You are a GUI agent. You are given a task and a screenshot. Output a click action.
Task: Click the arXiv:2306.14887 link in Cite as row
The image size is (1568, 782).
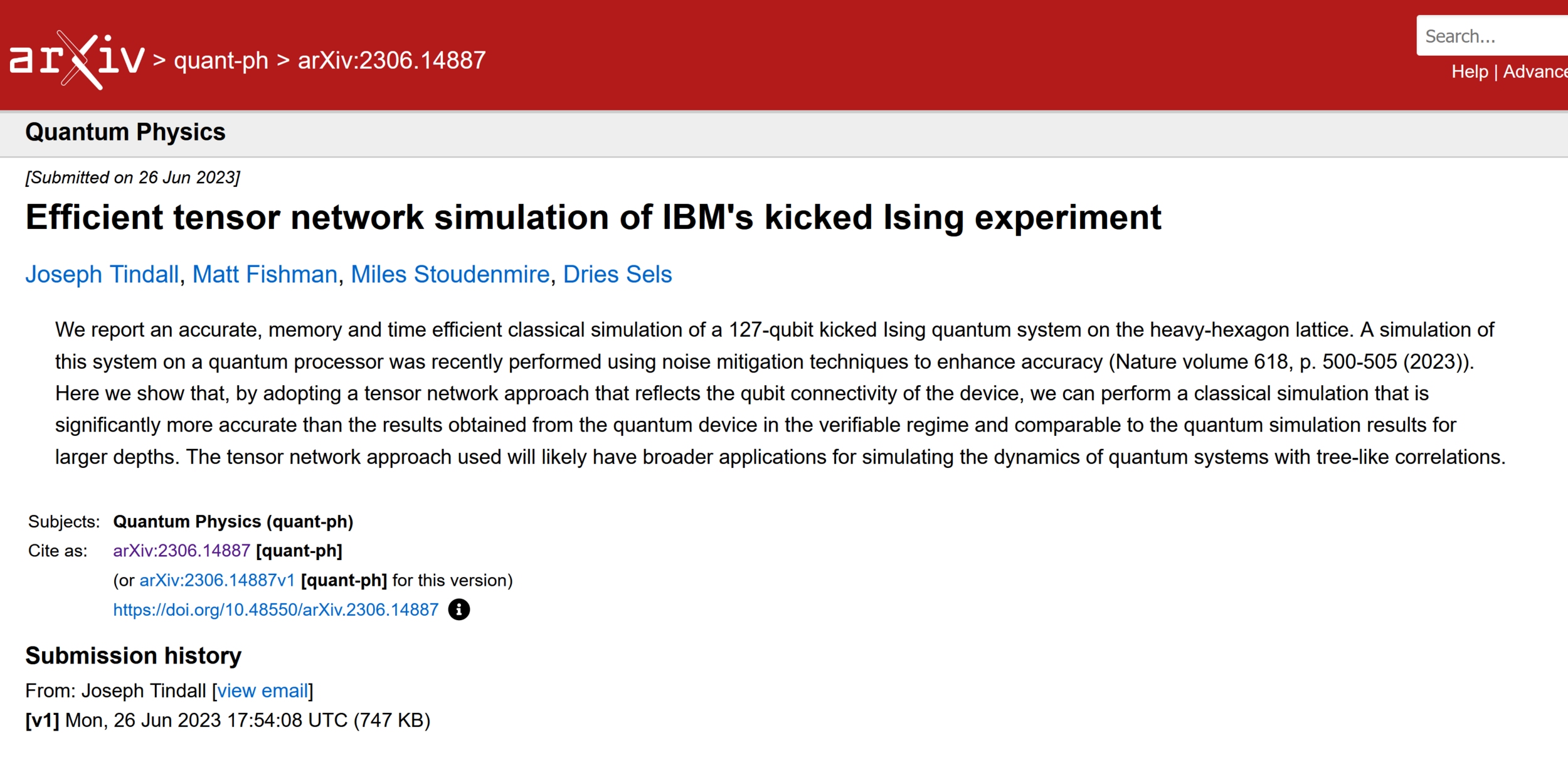[181, 551]
